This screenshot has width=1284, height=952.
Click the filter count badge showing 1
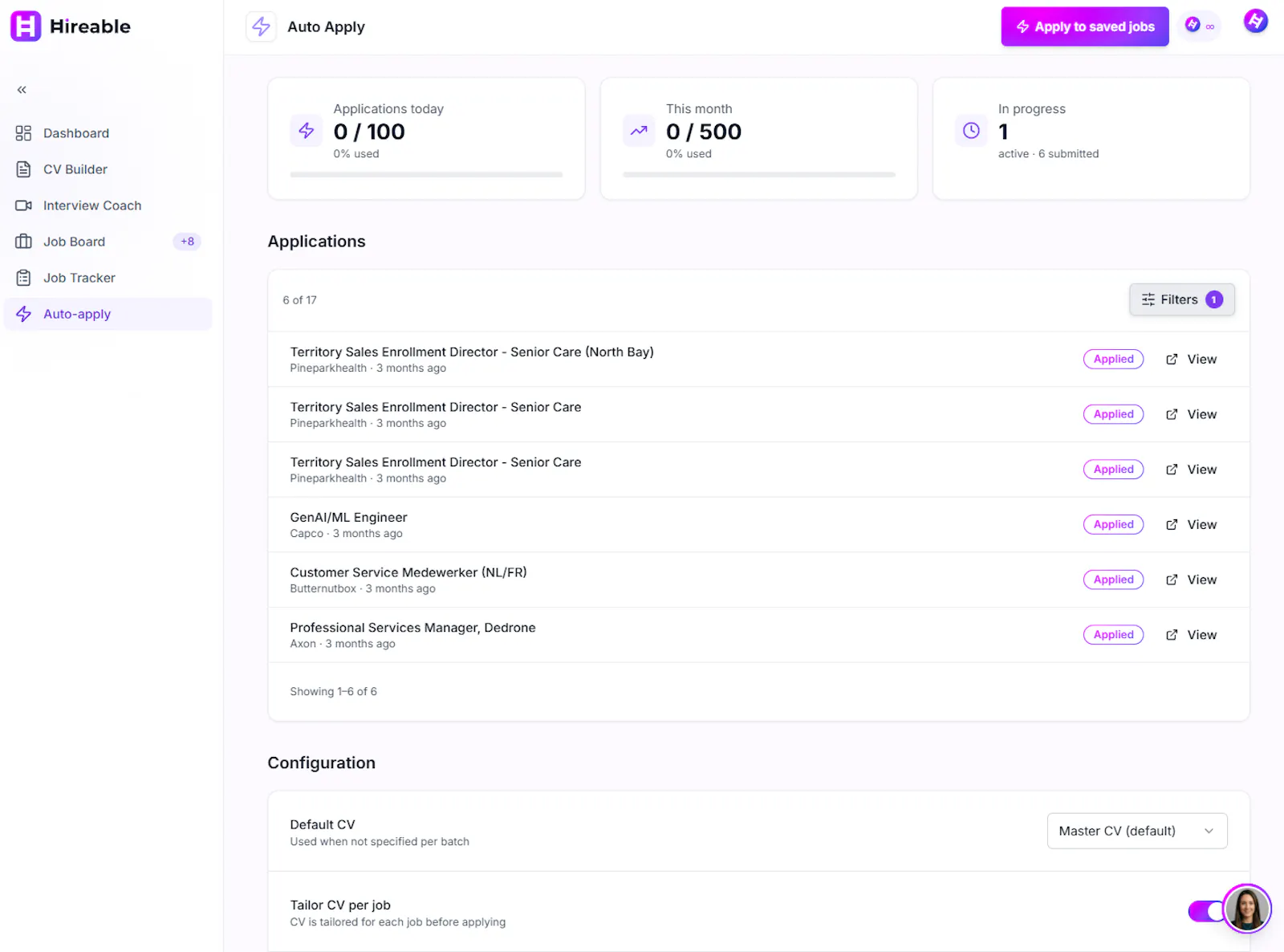click(x=1214, y=299)
